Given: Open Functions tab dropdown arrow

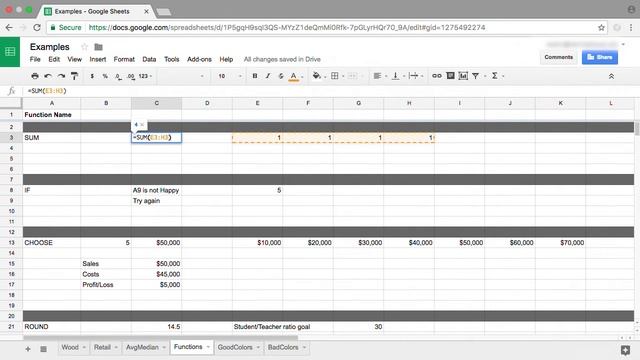Looking at the screenshot, I should (208, 347).
